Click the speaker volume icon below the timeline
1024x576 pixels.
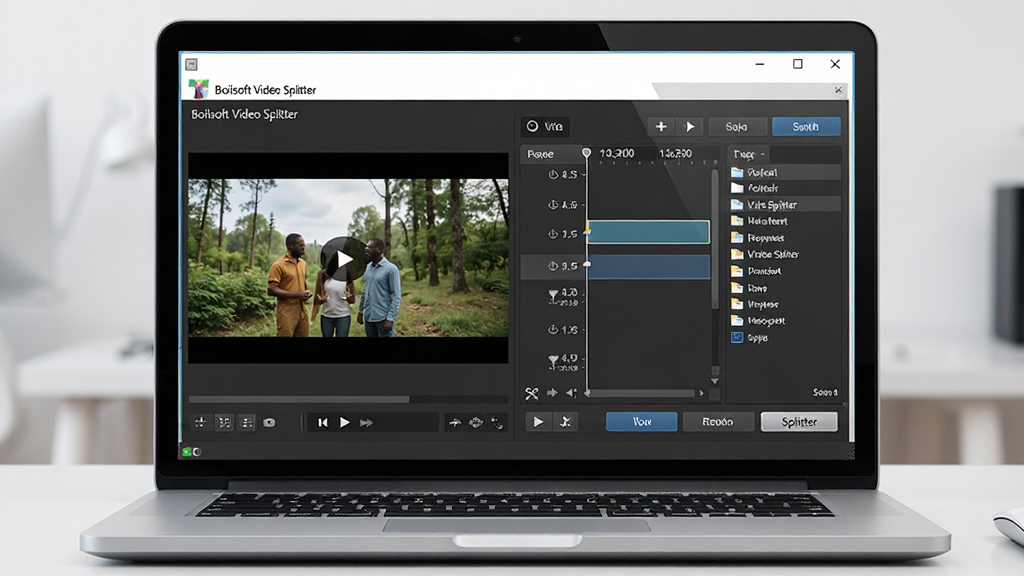[x=571, y=392]
